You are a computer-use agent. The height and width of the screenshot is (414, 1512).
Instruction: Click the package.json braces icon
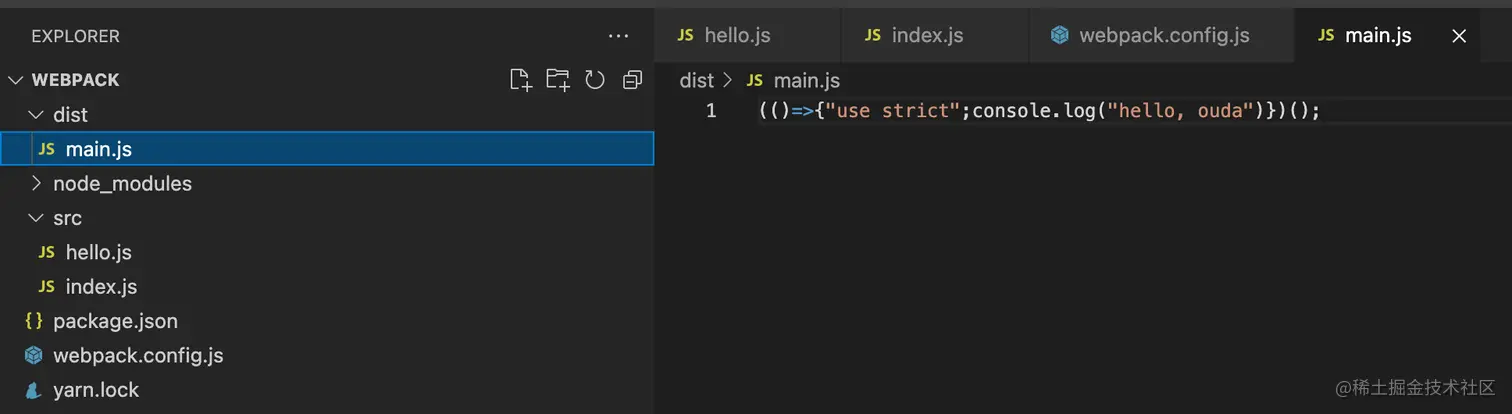[x=34, y=321]
